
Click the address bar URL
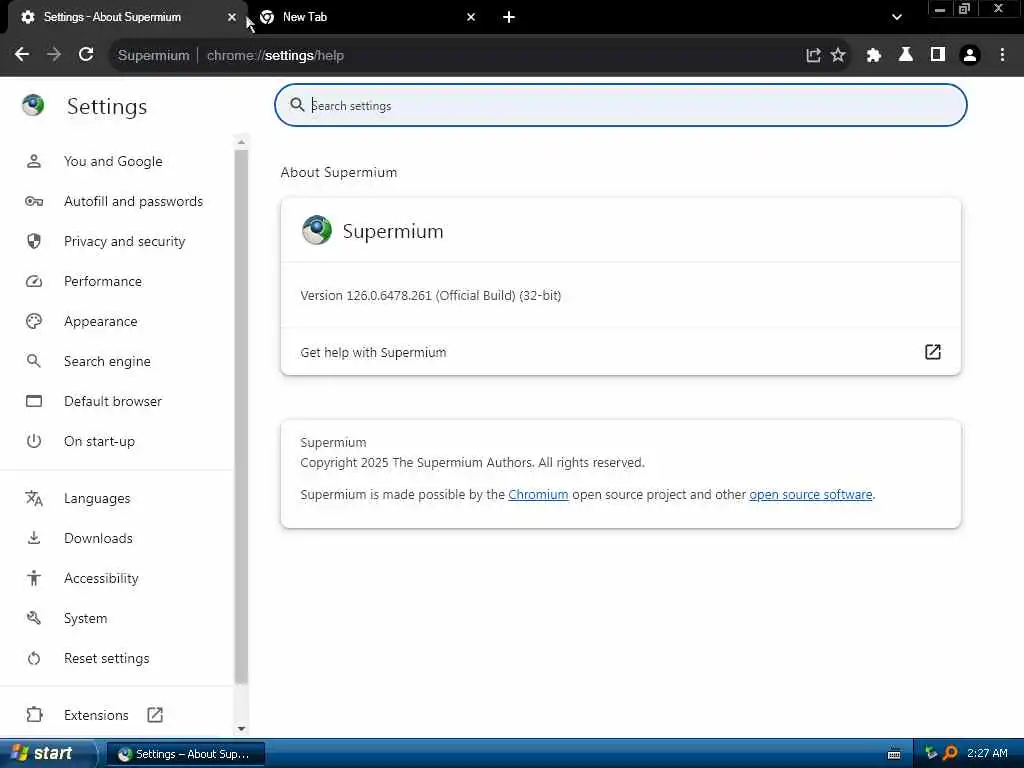tap(275, 56)
